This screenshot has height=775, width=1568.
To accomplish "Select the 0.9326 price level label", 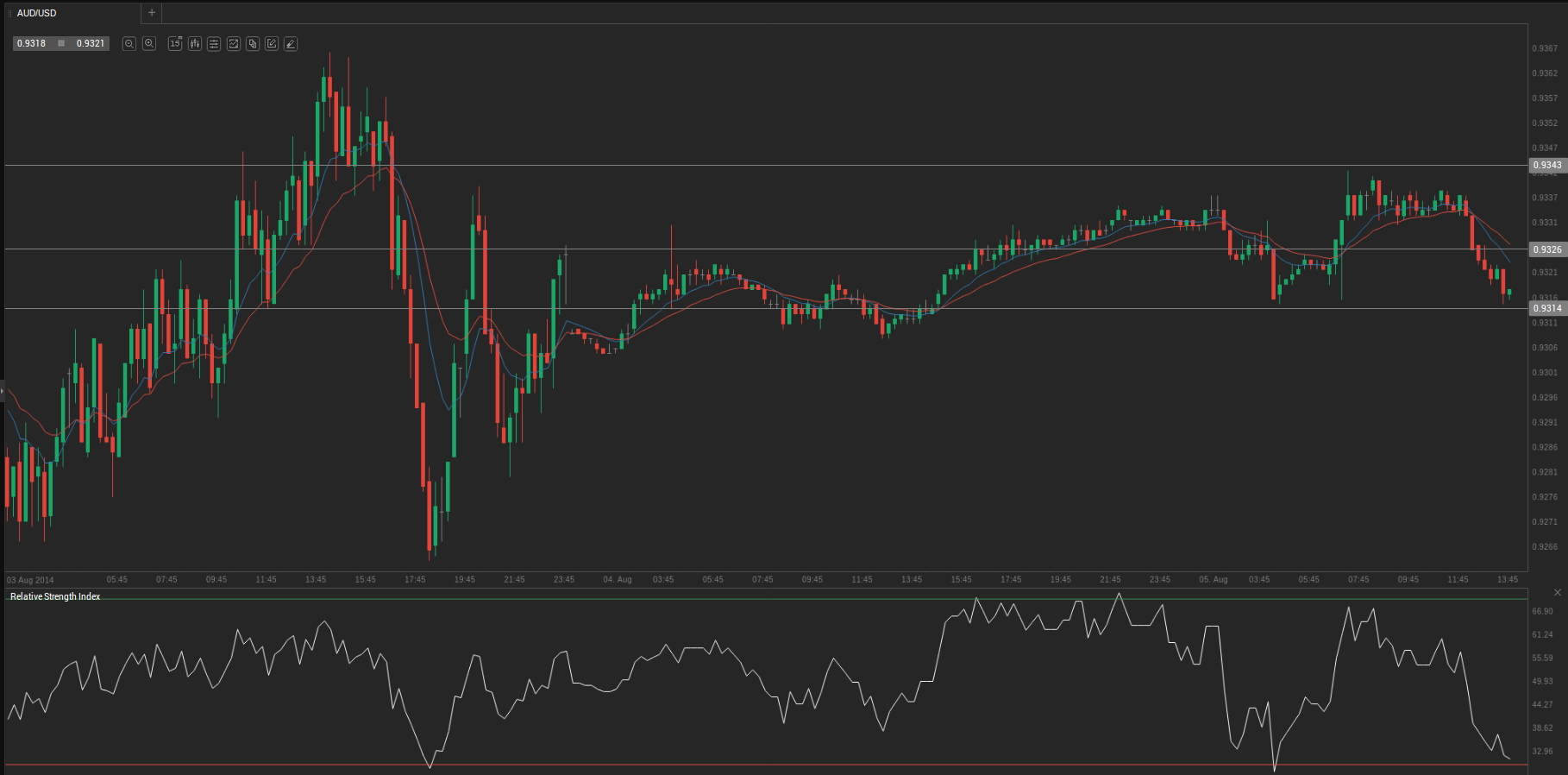I will [1547, 249].
